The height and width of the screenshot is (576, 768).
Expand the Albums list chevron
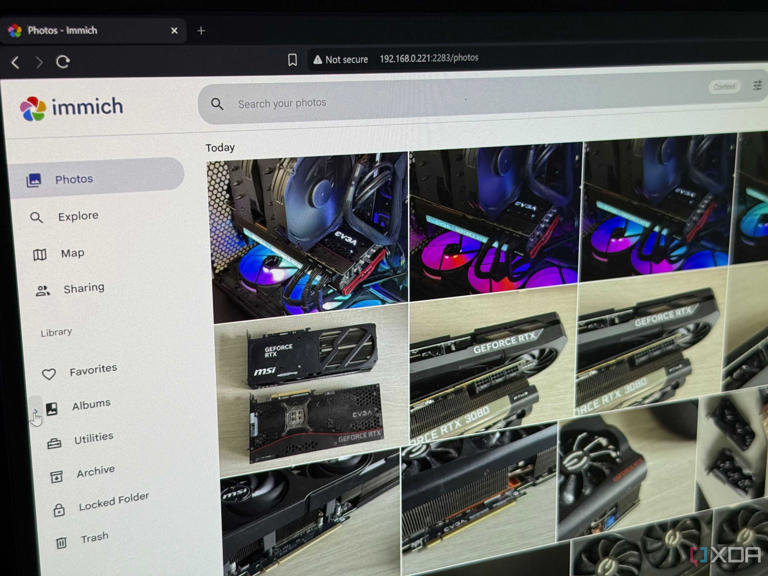tap(35, 412)
